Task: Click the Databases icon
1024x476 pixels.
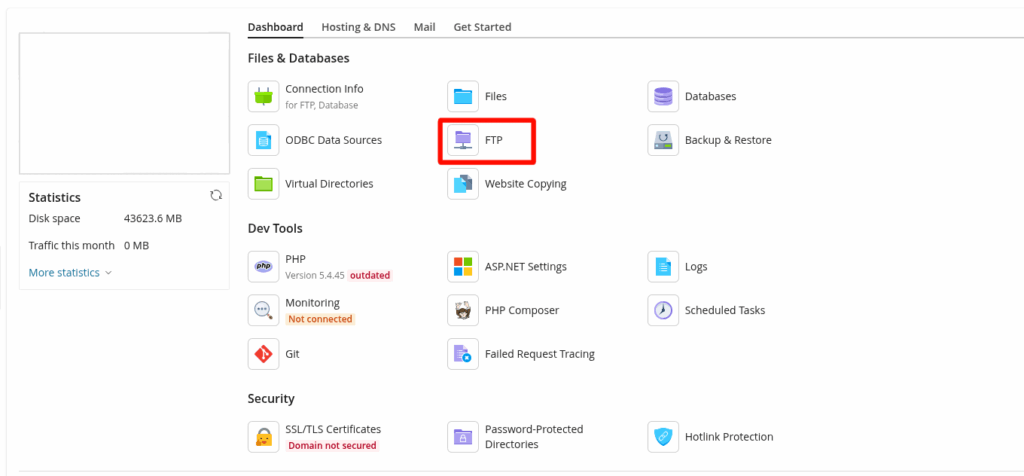Action: [663, 97]
